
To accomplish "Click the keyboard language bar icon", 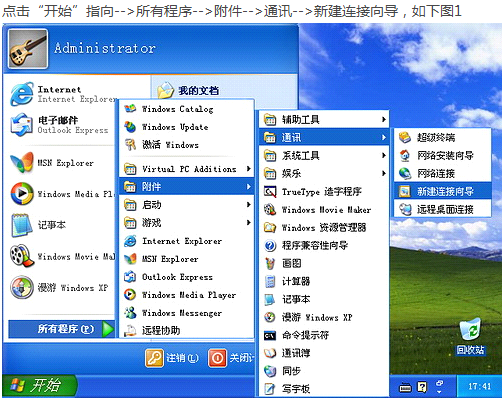I will (405, 388).
